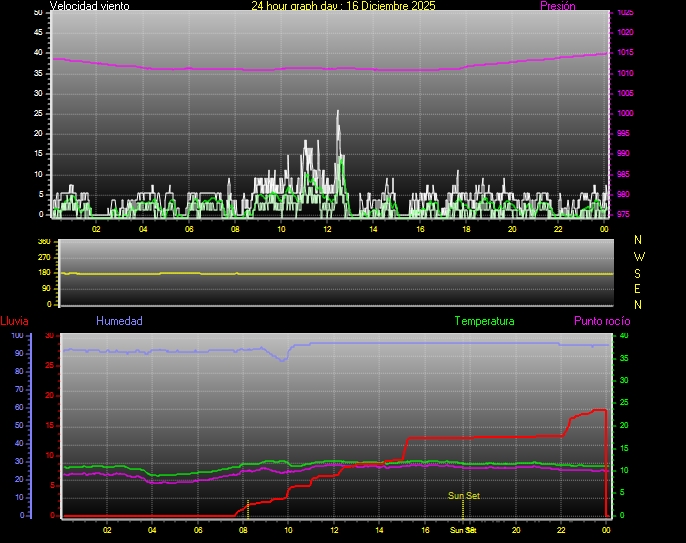The image size is (686, 543).
Task: Click the Sun Set marker text
Action: pyautogui.click(x=462, y=496)
